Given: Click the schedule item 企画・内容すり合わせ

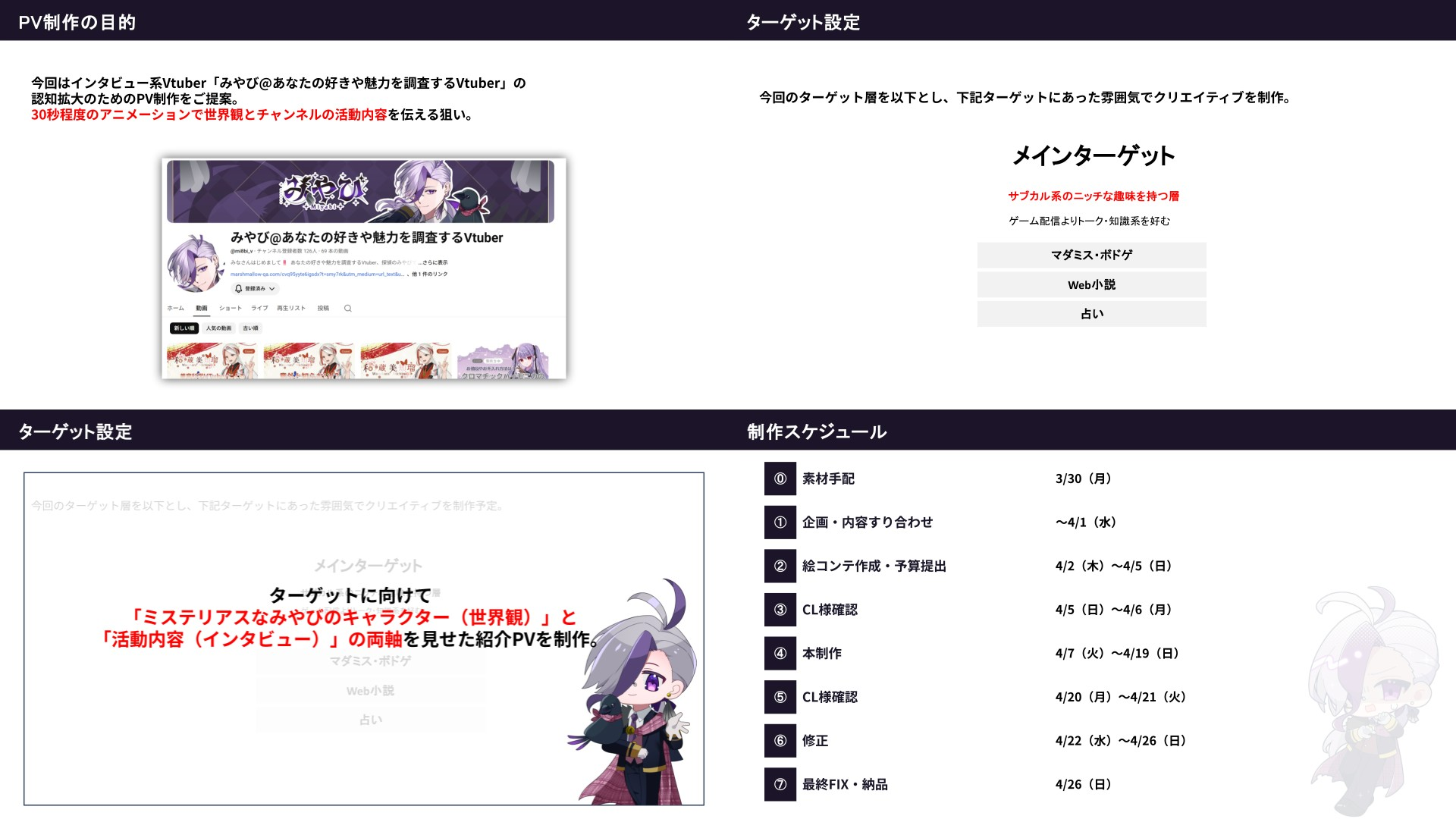Looking at the screenshot, I should pos(868,522).
